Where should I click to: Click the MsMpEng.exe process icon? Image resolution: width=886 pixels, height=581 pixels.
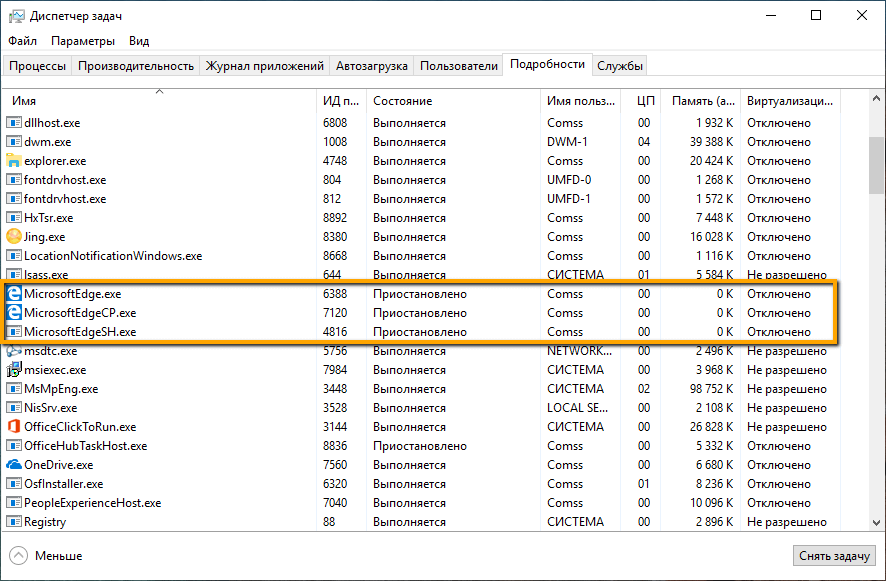[x=12, y=388]
